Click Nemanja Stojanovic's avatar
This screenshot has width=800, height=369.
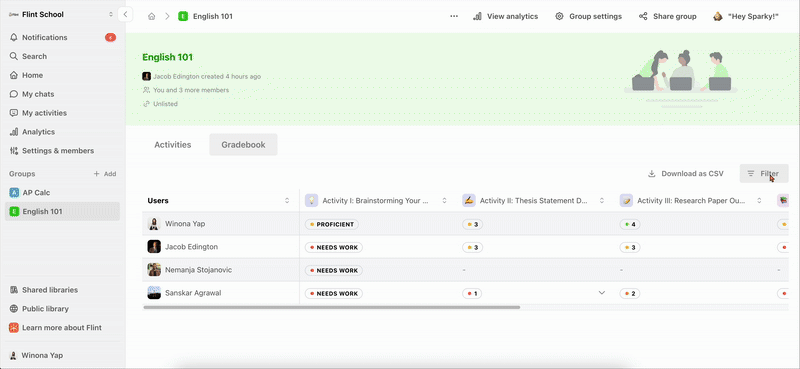click(154, 269)
